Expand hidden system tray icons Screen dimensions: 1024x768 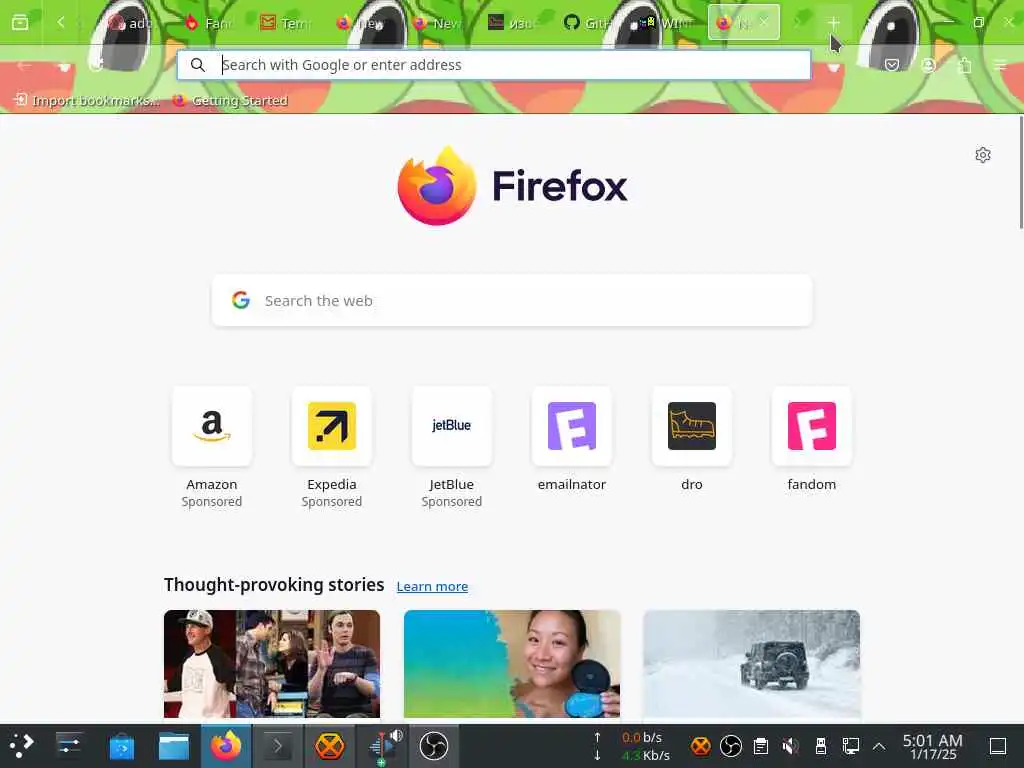[879, 746]
